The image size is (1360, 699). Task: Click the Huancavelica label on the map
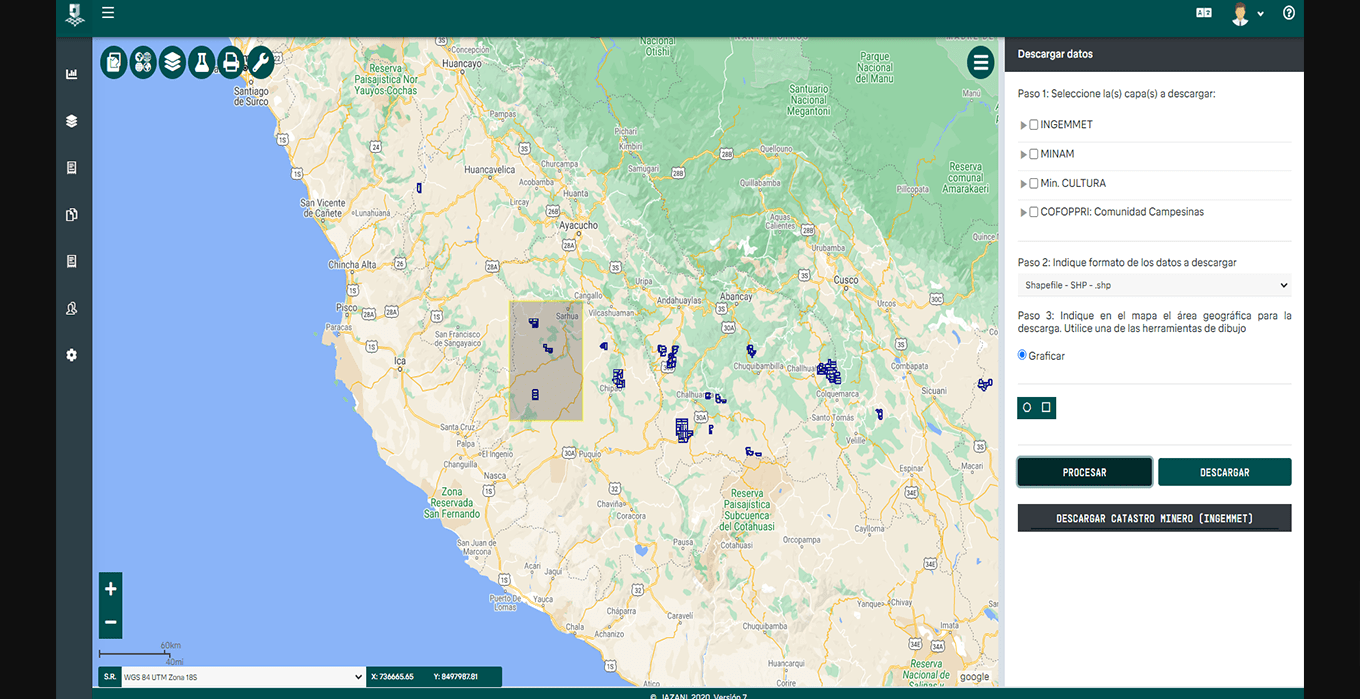(x=490, y=170)
